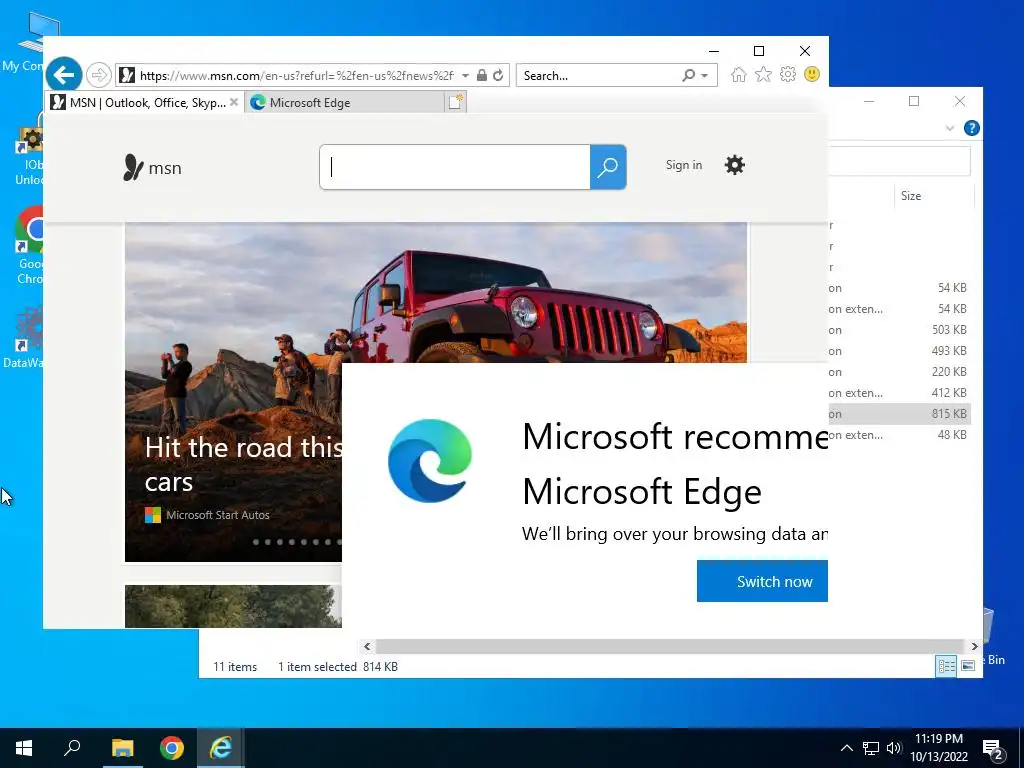Select the 815 KB file row
Image resolution: width=1024 pixels, height=768 pixels.
point(899,414)
